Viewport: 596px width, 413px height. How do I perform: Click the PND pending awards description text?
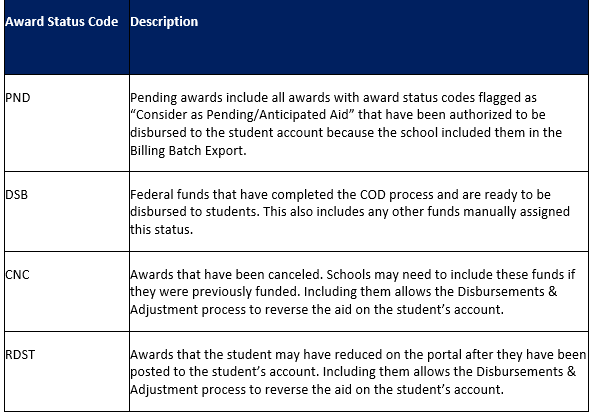point(346,124)
